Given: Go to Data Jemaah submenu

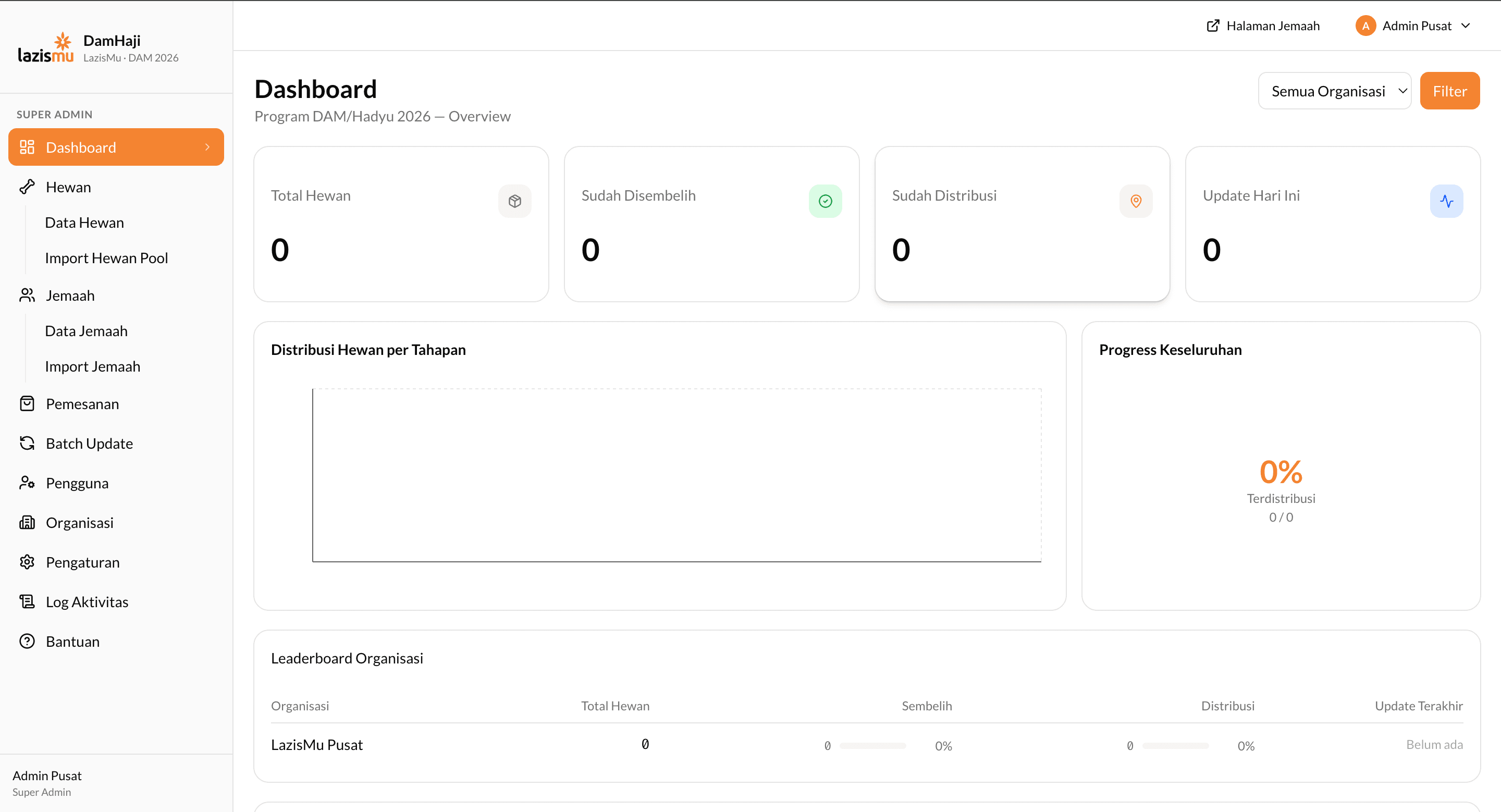Looking at the screenshot, I should pos(86,331).
